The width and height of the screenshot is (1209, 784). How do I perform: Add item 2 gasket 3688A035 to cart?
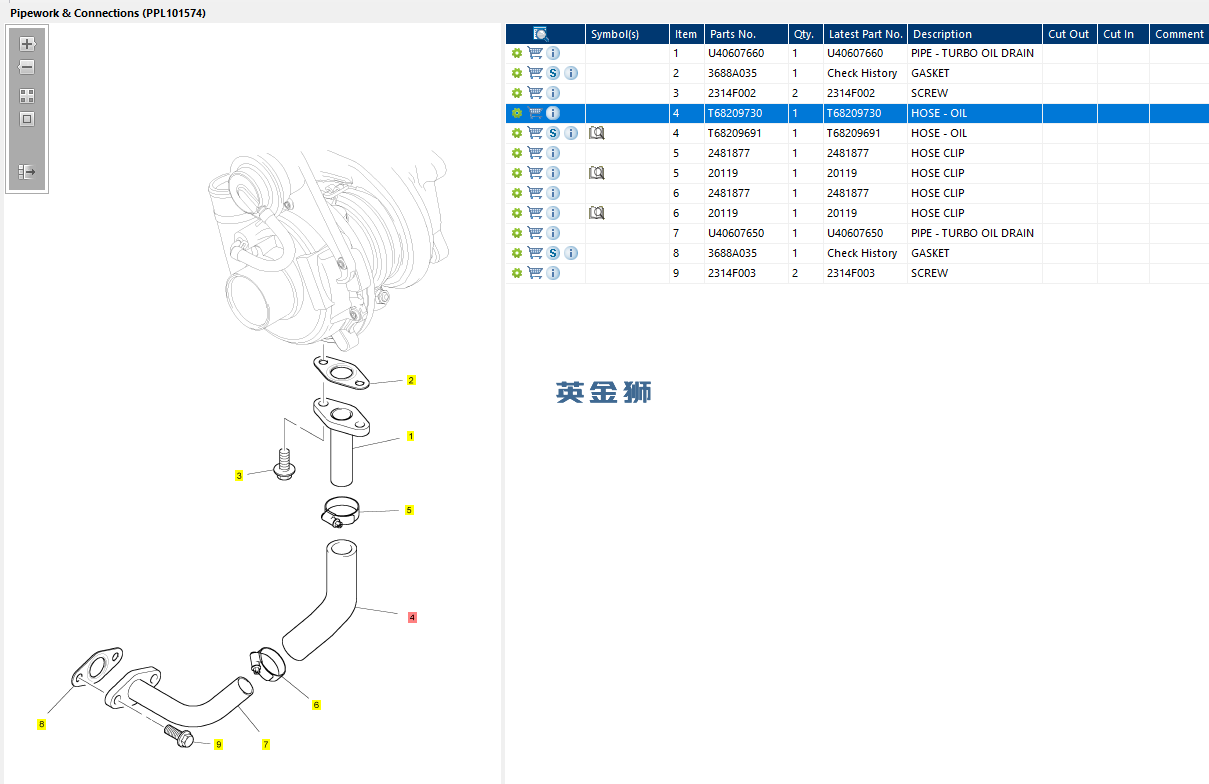535,73
